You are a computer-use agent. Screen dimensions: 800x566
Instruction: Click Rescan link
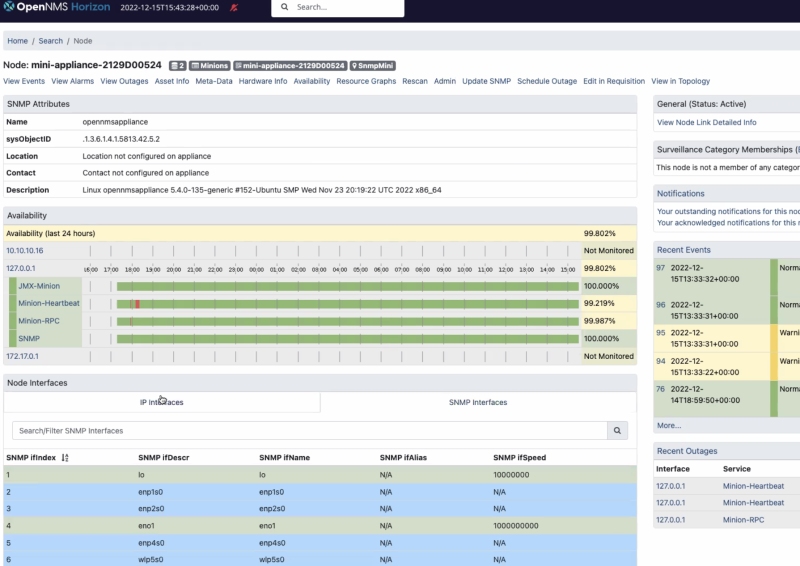(x=415, y=81)
